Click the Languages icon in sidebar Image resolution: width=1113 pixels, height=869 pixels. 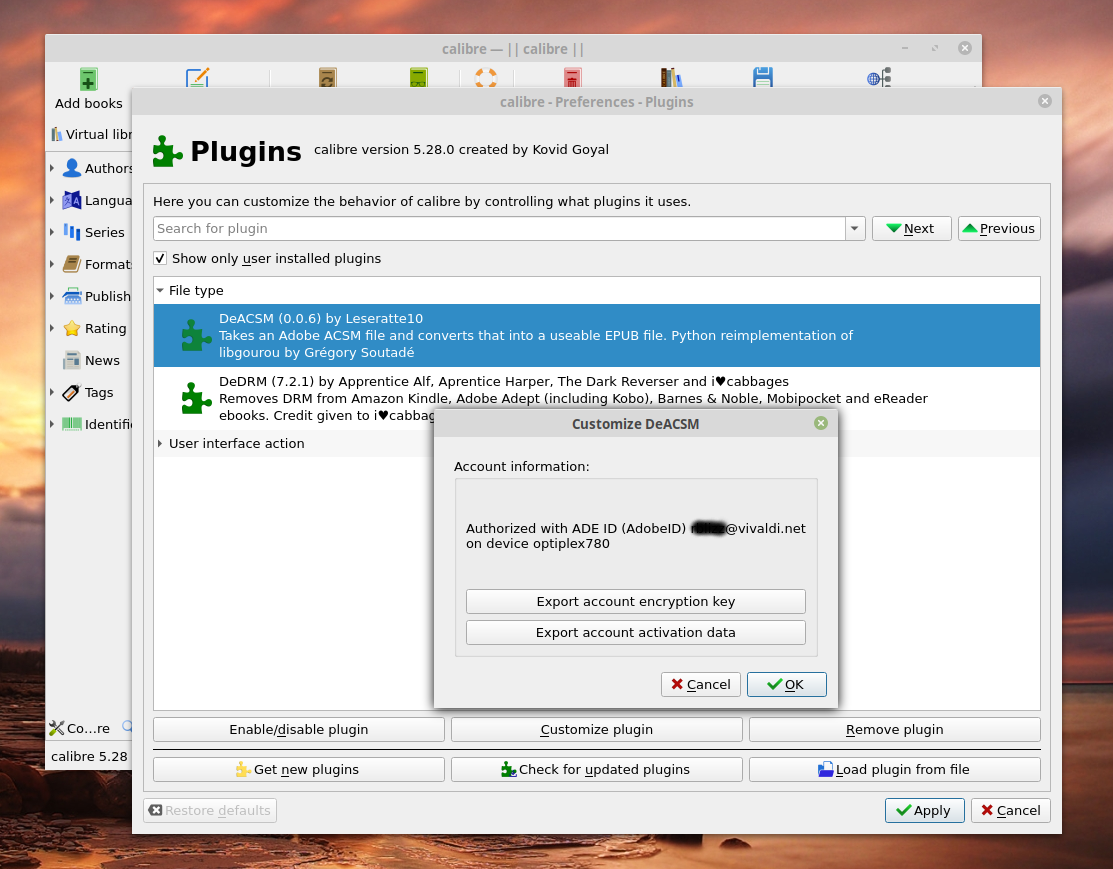(x=72, y=200)
